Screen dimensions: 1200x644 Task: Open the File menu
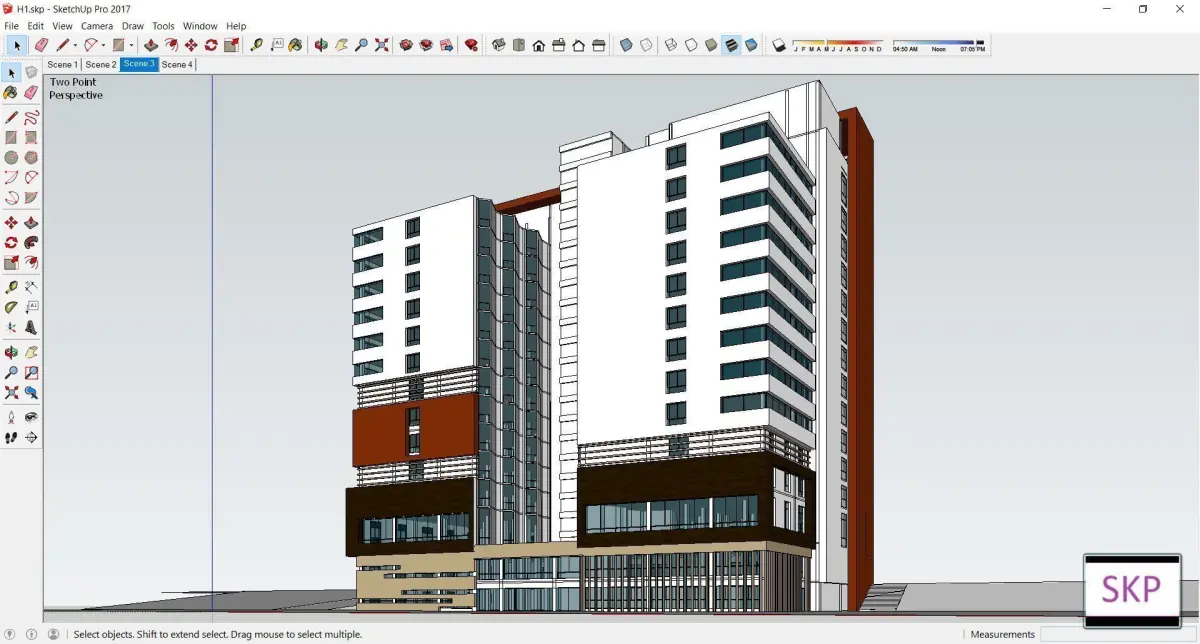click(x=11, y=26)
